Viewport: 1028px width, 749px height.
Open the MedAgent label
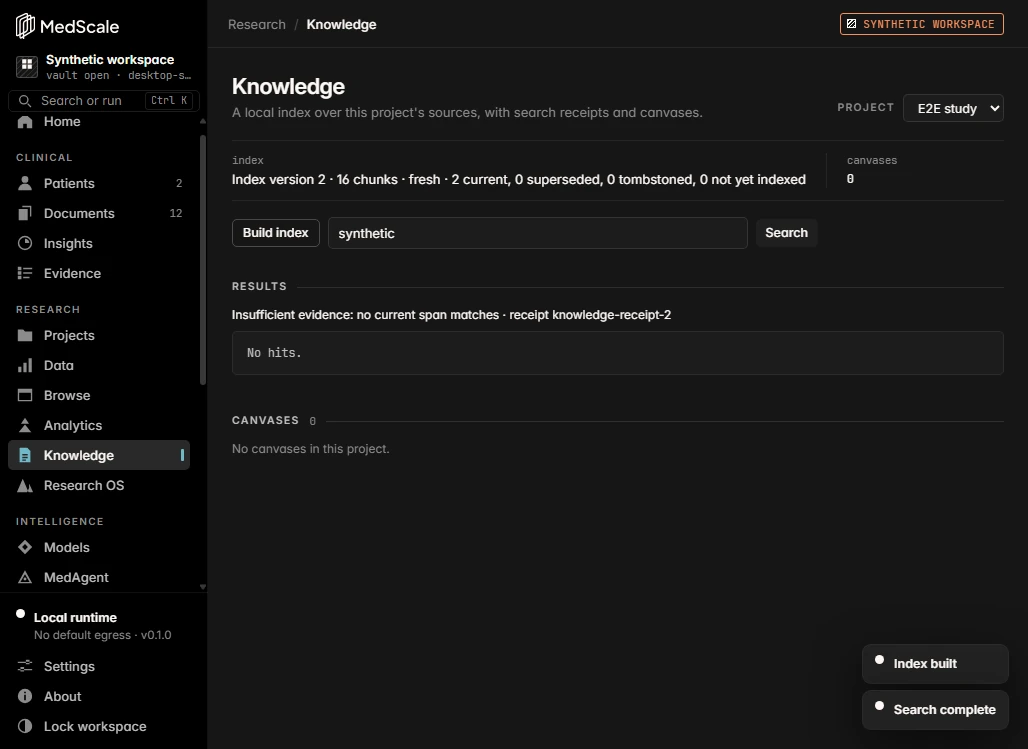[x=76, y=577]
